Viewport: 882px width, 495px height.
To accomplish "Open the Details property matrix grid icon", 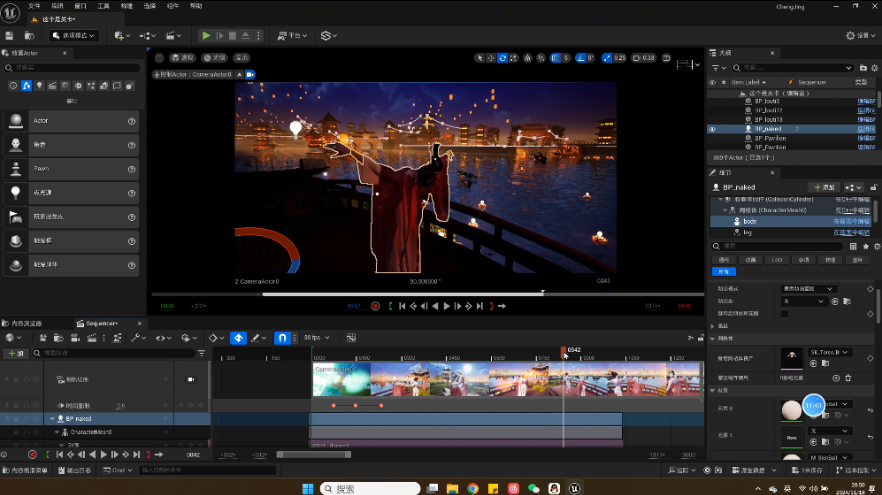I will point(853,246).
